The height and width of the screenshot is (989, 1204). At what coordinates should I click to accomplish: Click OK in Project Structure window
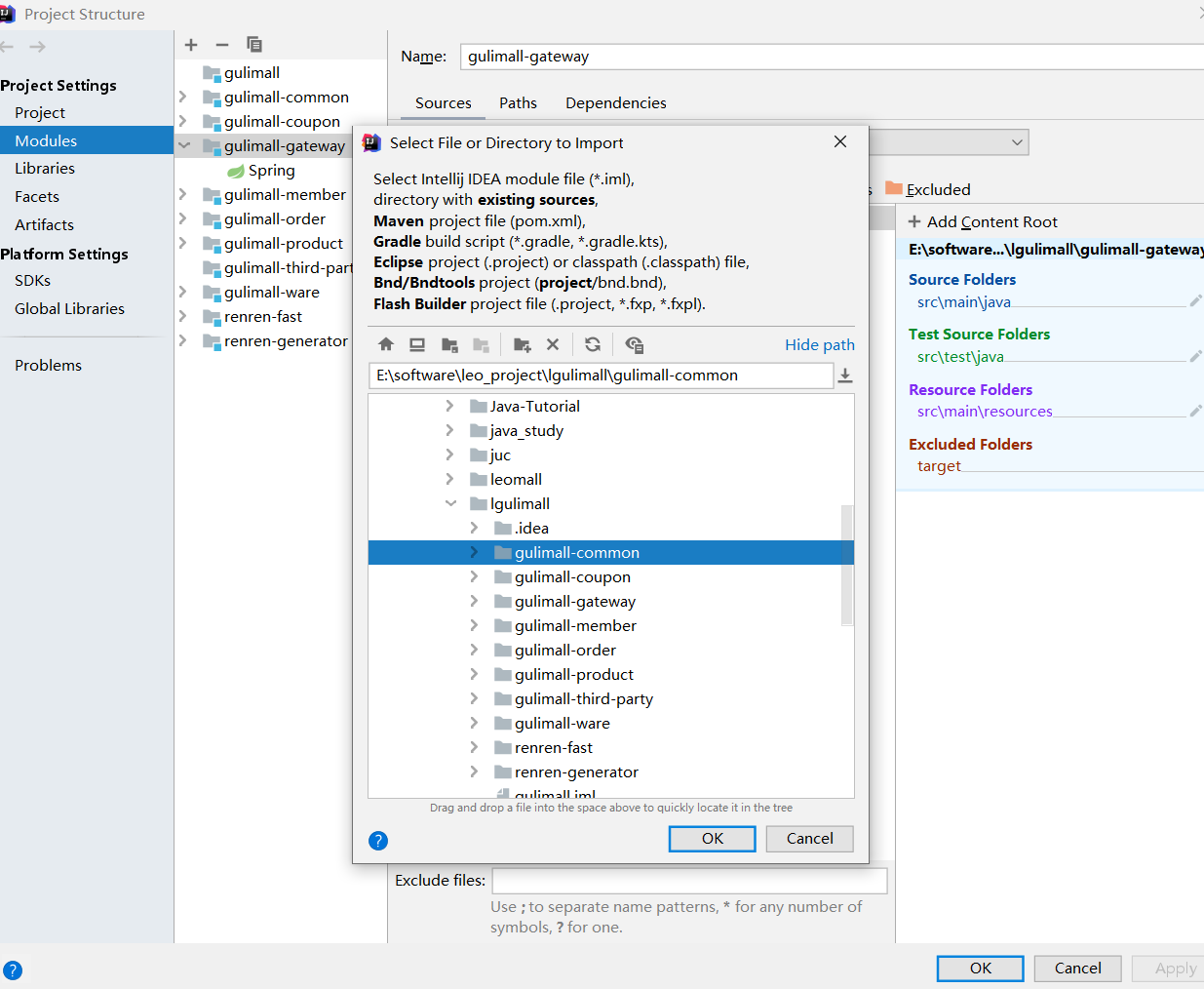[x=980, y=969]
